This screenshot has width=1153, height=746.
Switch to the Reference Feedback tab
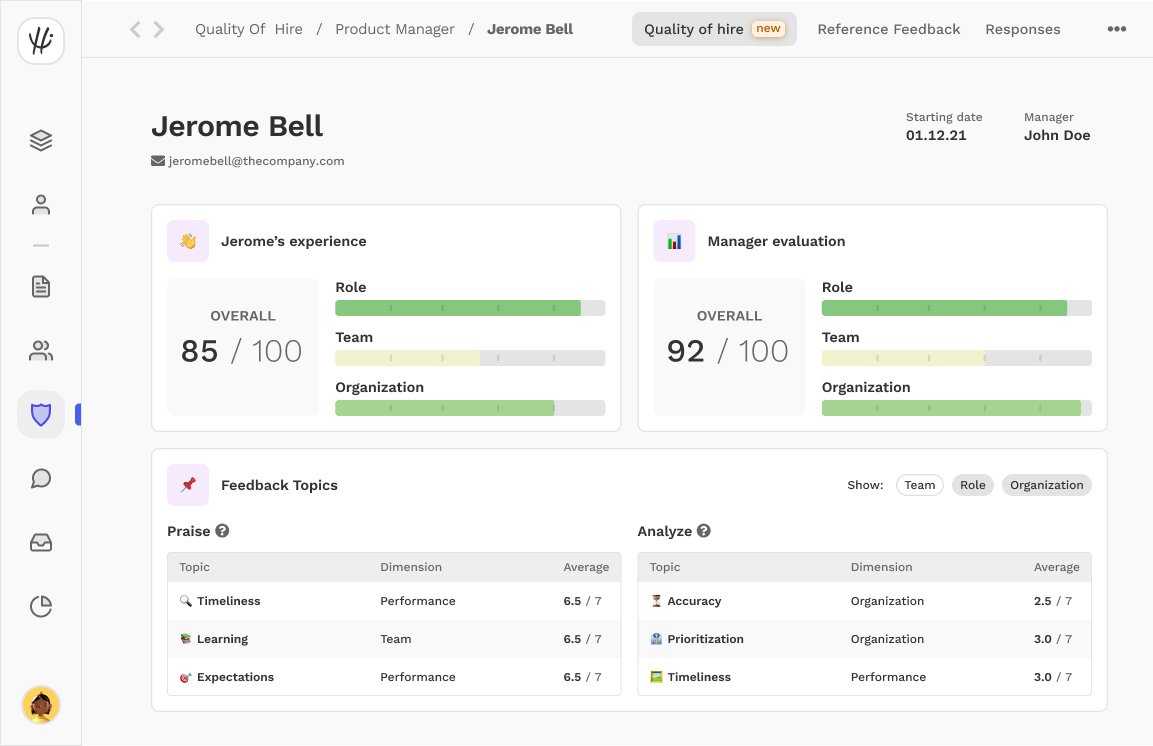coord(888,29)
